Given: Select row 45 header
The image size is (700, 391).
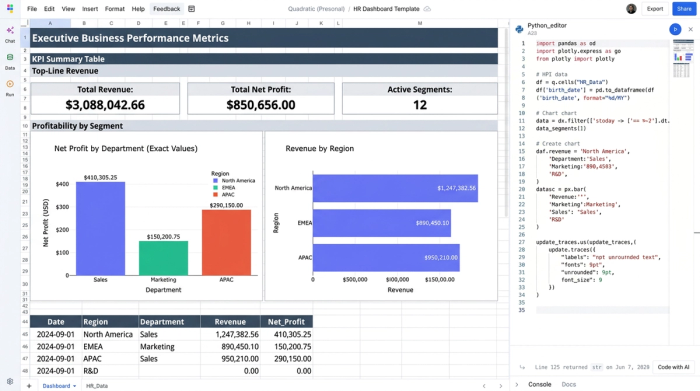Looking at the screenshot, I should point(25,334).
